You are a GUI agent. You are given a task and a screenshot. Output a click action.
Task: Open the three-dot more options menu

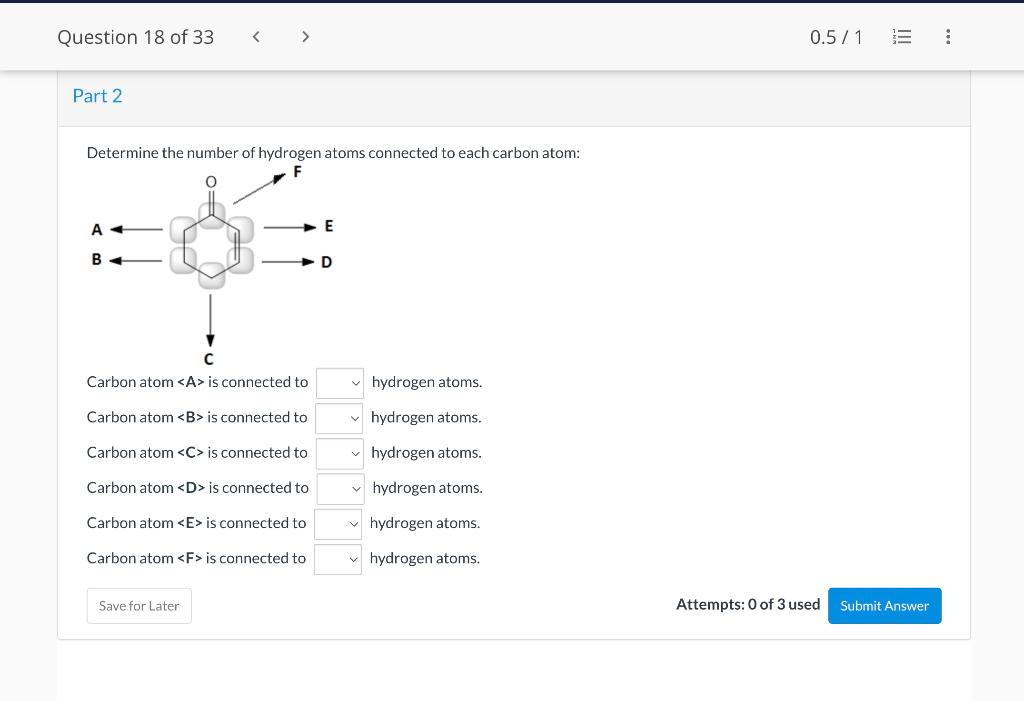coord(948,37)
